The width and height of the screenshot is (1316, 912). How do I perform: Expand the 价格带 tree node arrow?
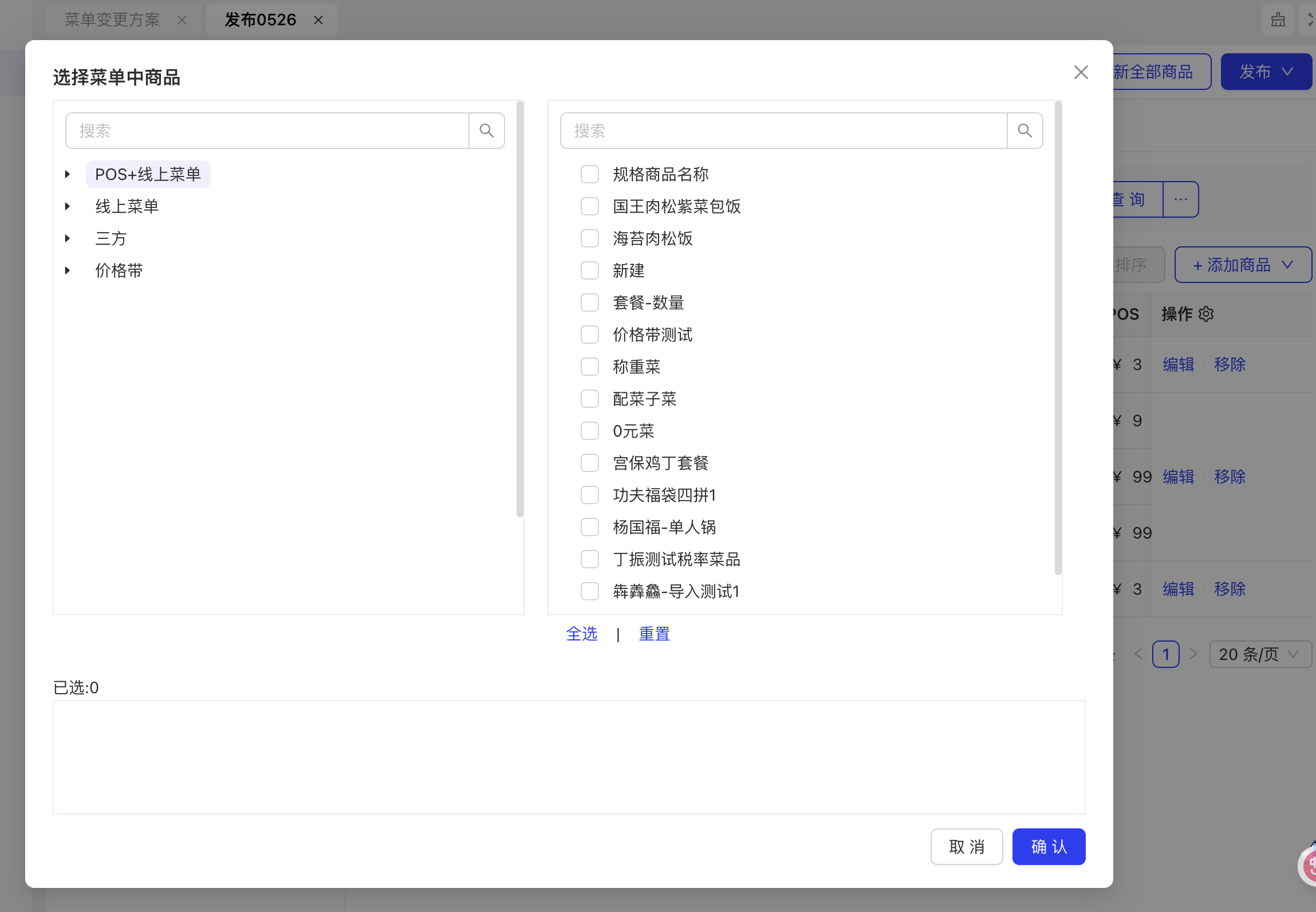tap(68, 270)
